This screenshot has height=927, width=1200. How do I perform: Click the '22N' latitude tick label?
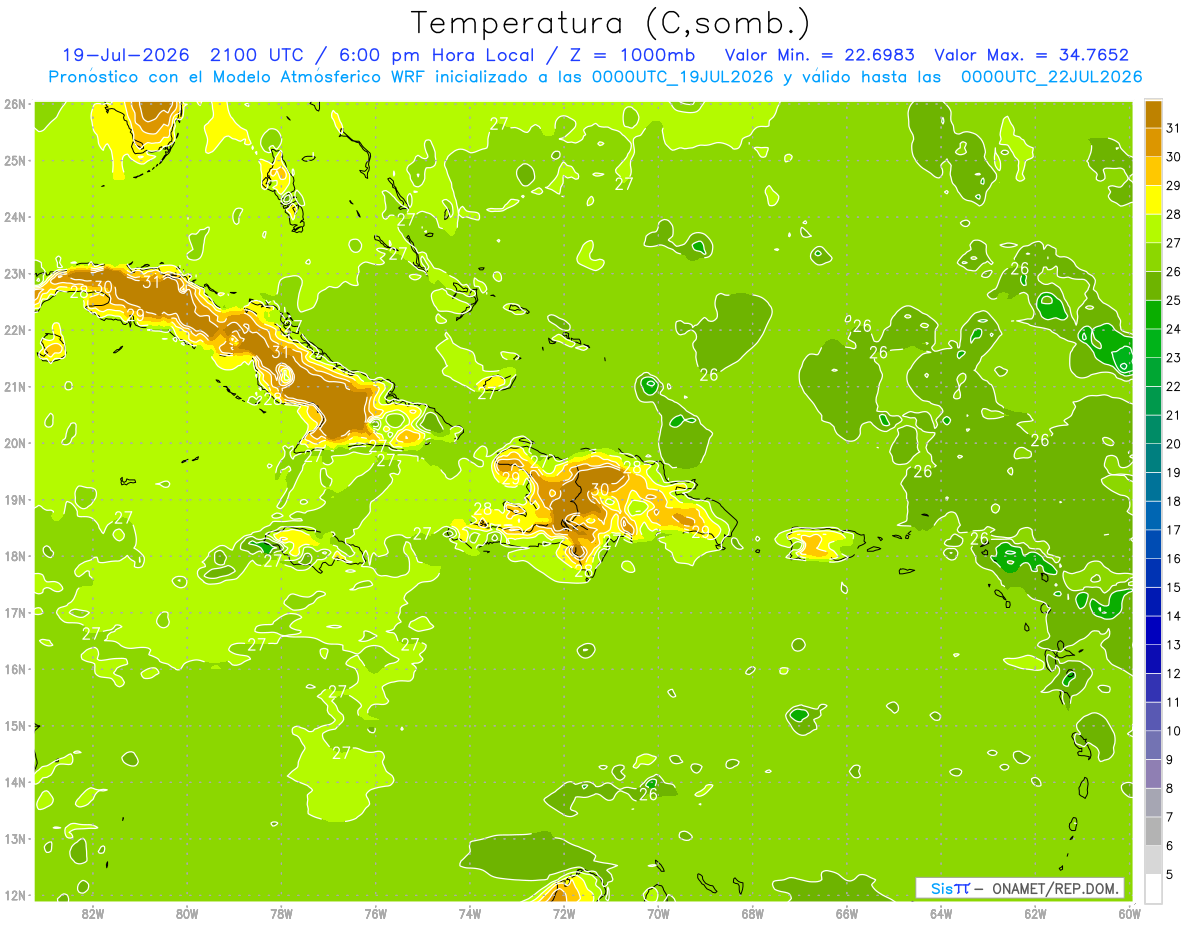tap(15, 330)
